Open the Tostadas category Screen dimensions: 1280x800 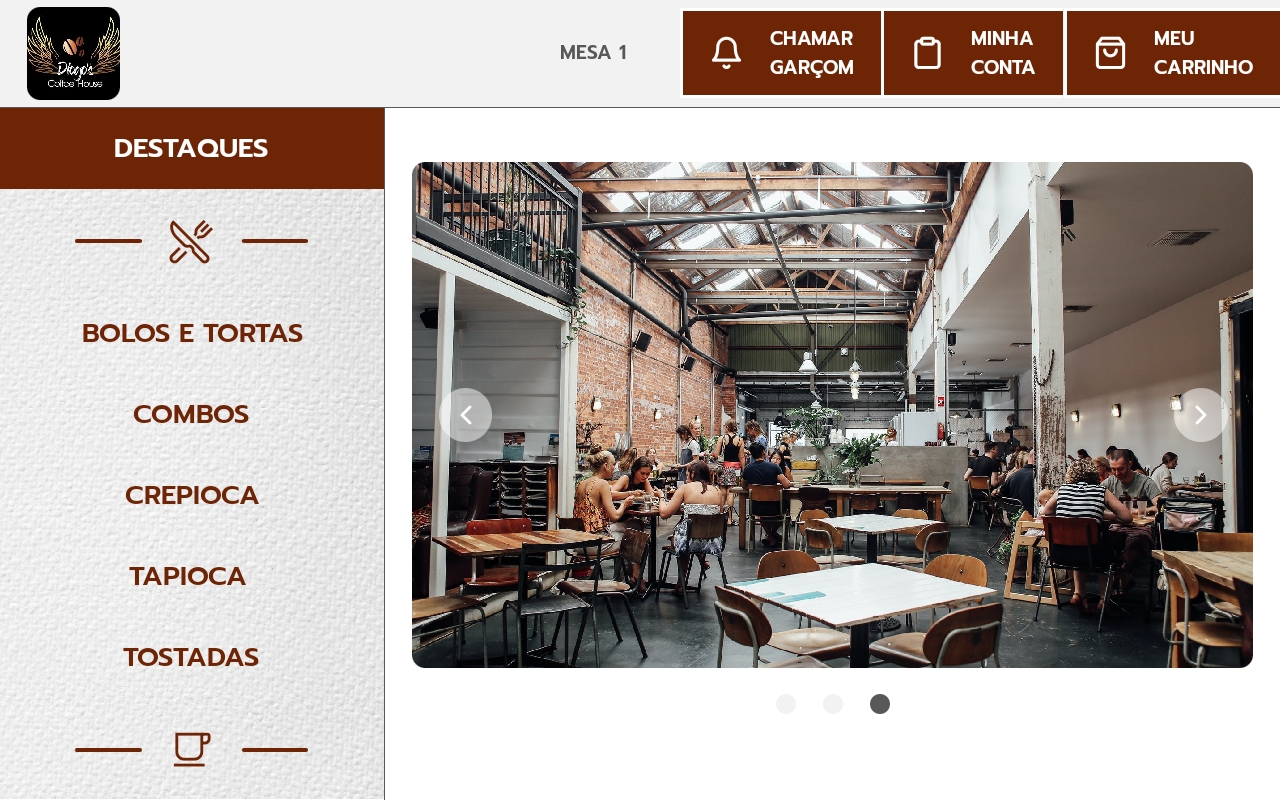pos(191,657)
